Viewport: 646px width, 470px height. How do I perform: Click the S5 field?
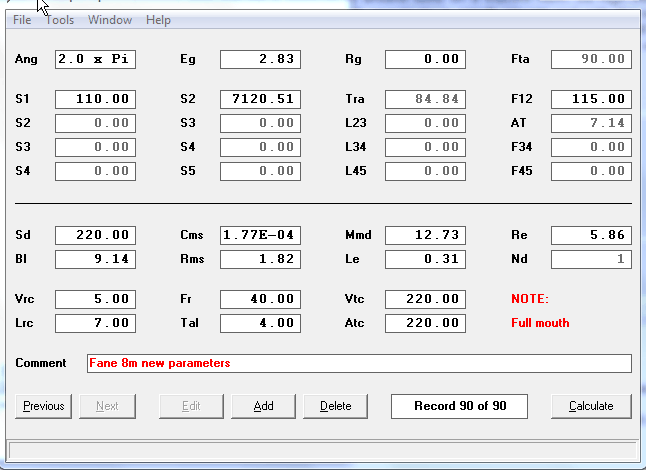tap(260, 171)
